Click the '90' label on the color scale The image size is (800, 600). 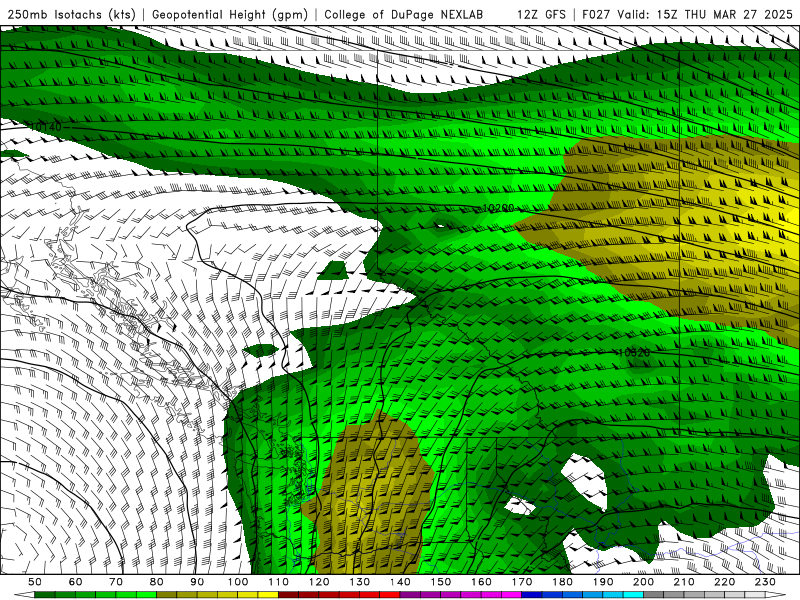197,582
